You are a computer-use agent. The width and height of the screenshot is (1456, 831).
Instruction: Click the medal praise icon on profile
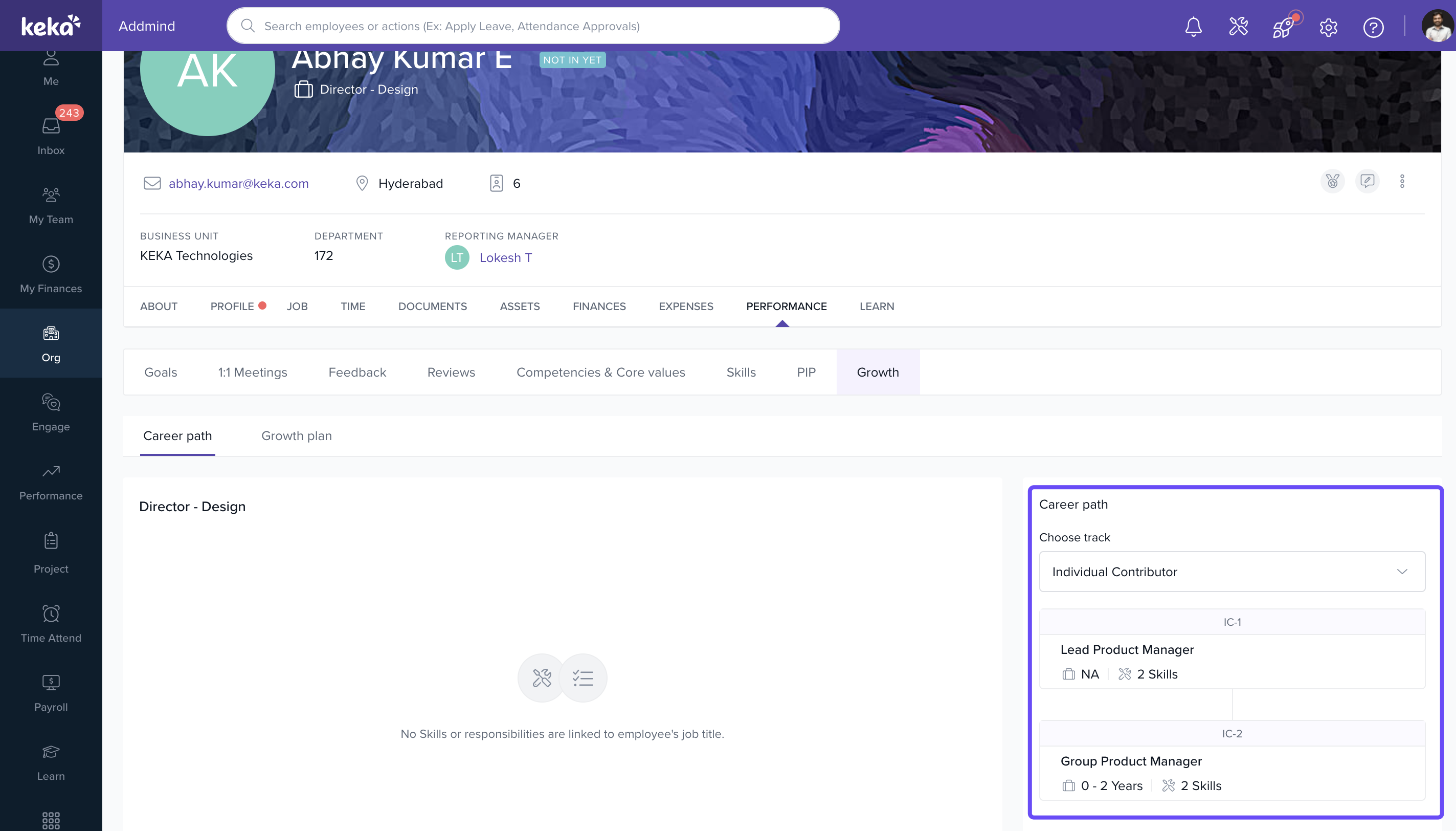click(1332, 182)
